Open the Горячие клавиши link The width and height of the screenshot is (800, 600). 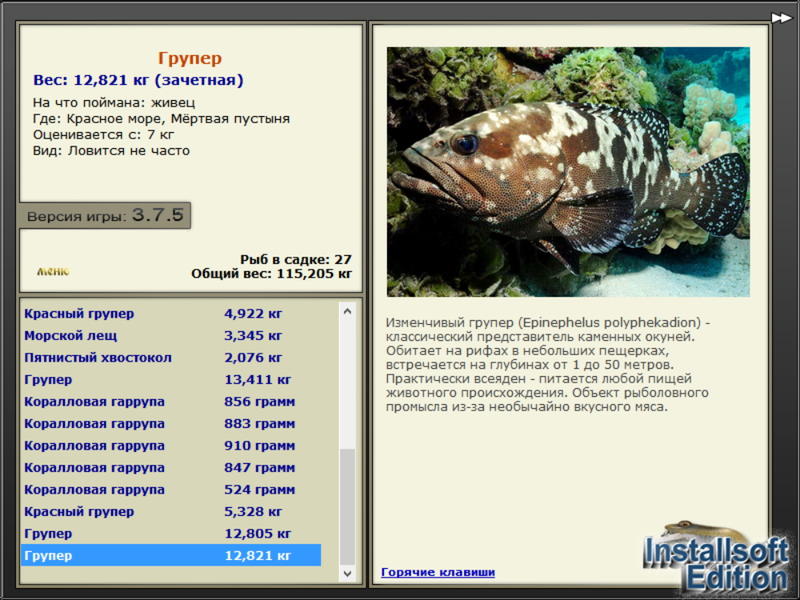437,572
